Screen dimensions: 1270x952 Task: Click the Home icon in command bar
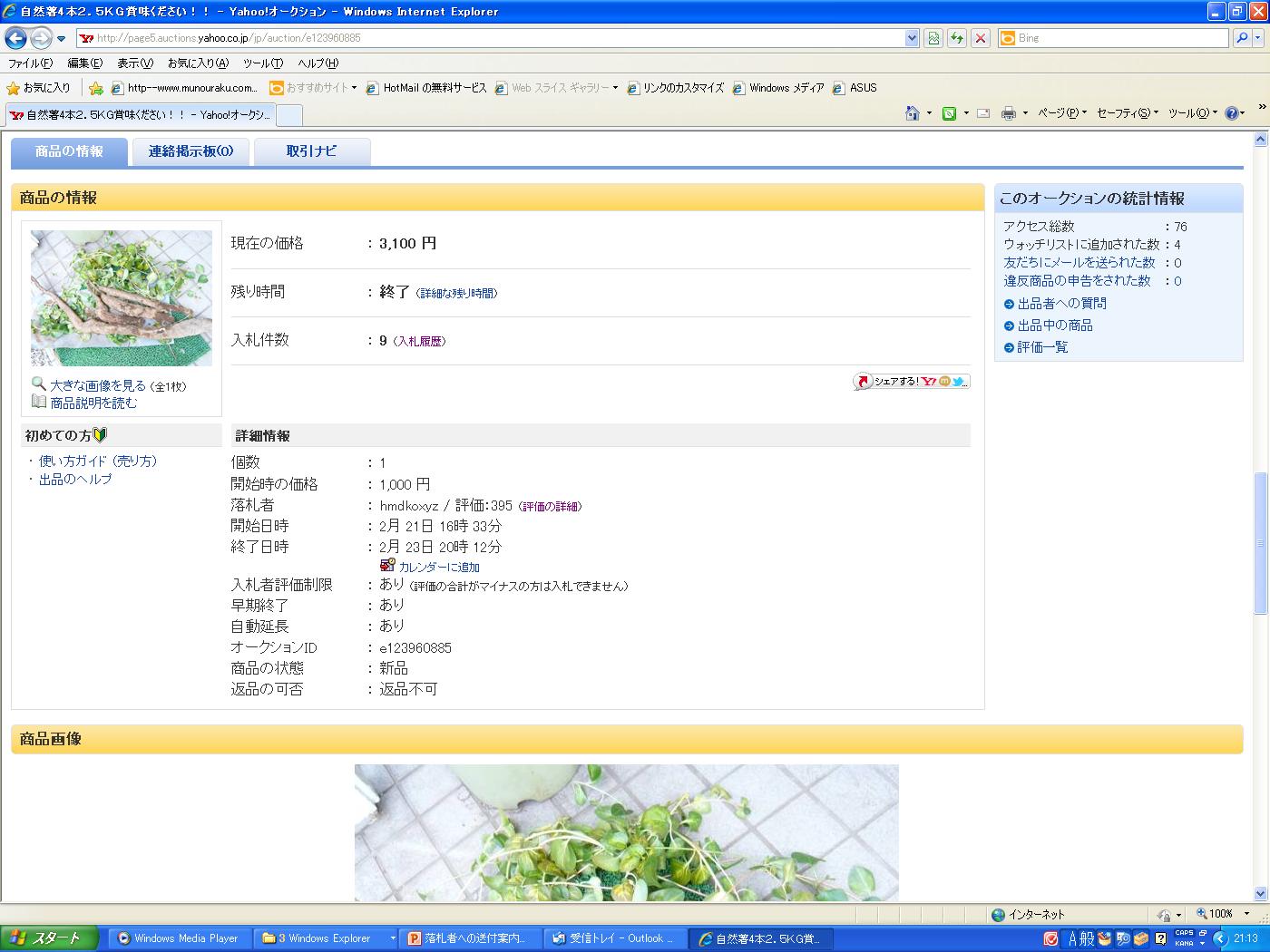click(x=913, y=113)
